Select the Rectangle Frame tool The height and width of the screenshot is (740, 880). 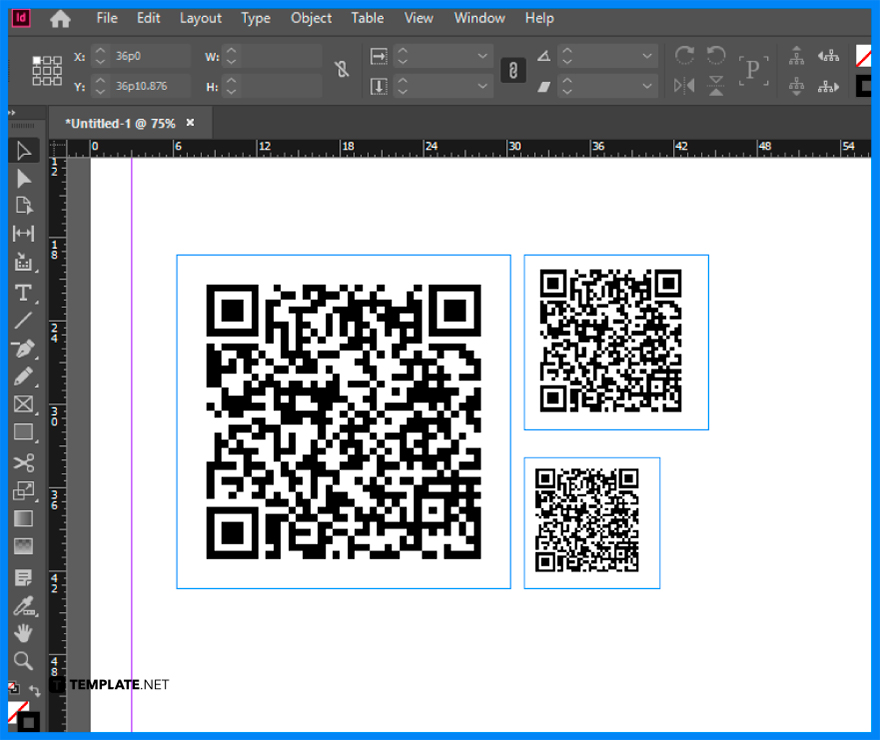pyautogui.click(x=24, y=404)
